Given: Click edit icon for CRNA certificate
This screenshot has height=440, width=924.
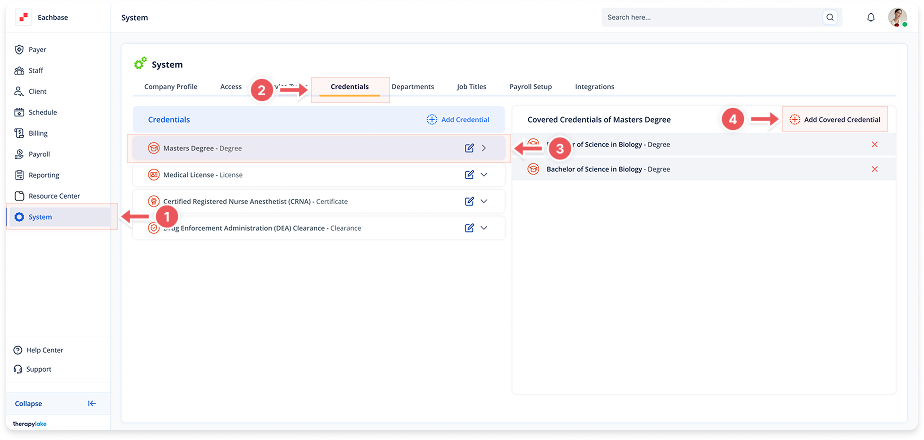Looking at the screenshot, I should coord(469,201).
